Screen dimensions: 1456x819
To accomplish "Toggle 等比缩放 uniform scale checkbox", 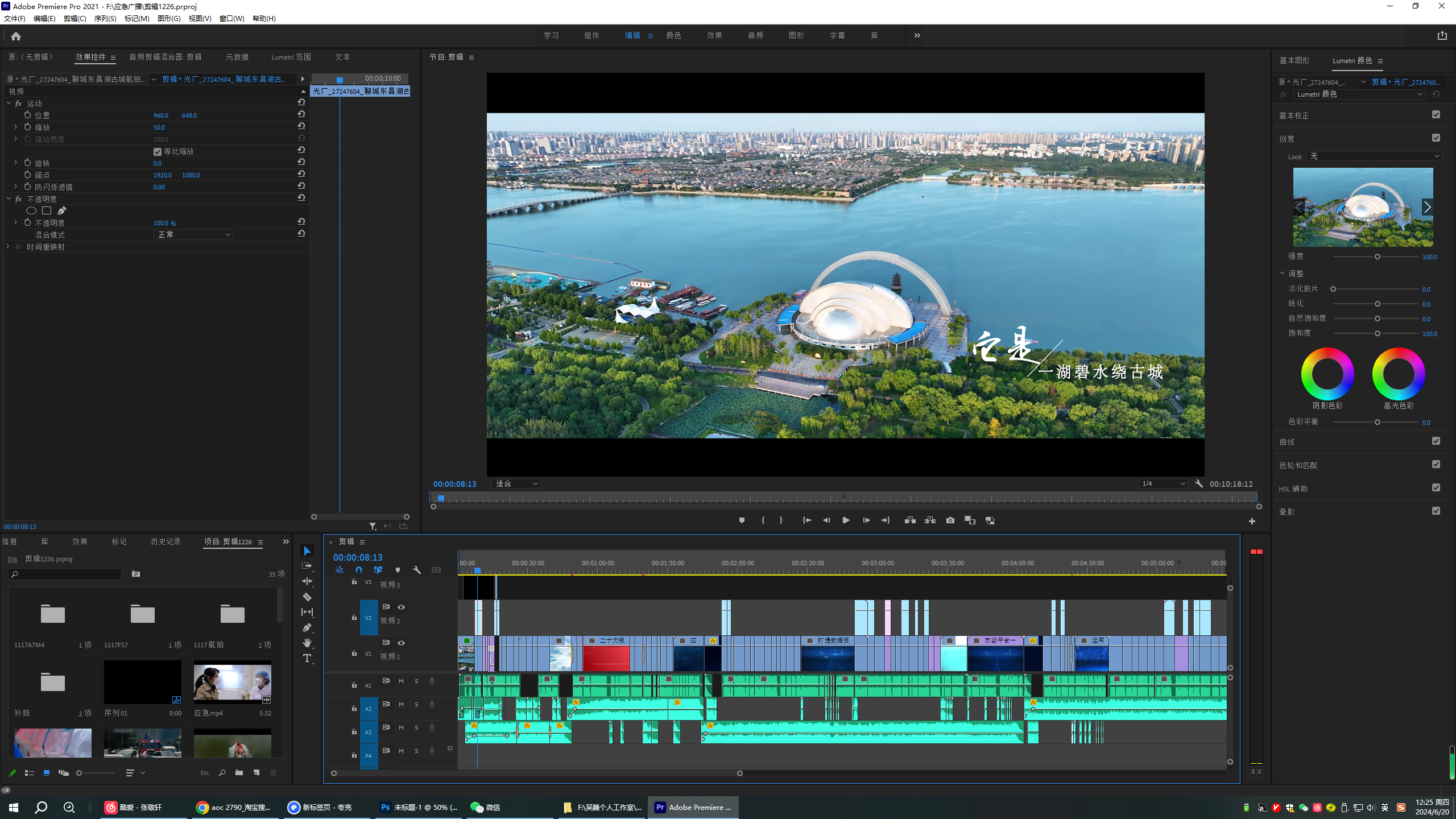I will (158, 151).
